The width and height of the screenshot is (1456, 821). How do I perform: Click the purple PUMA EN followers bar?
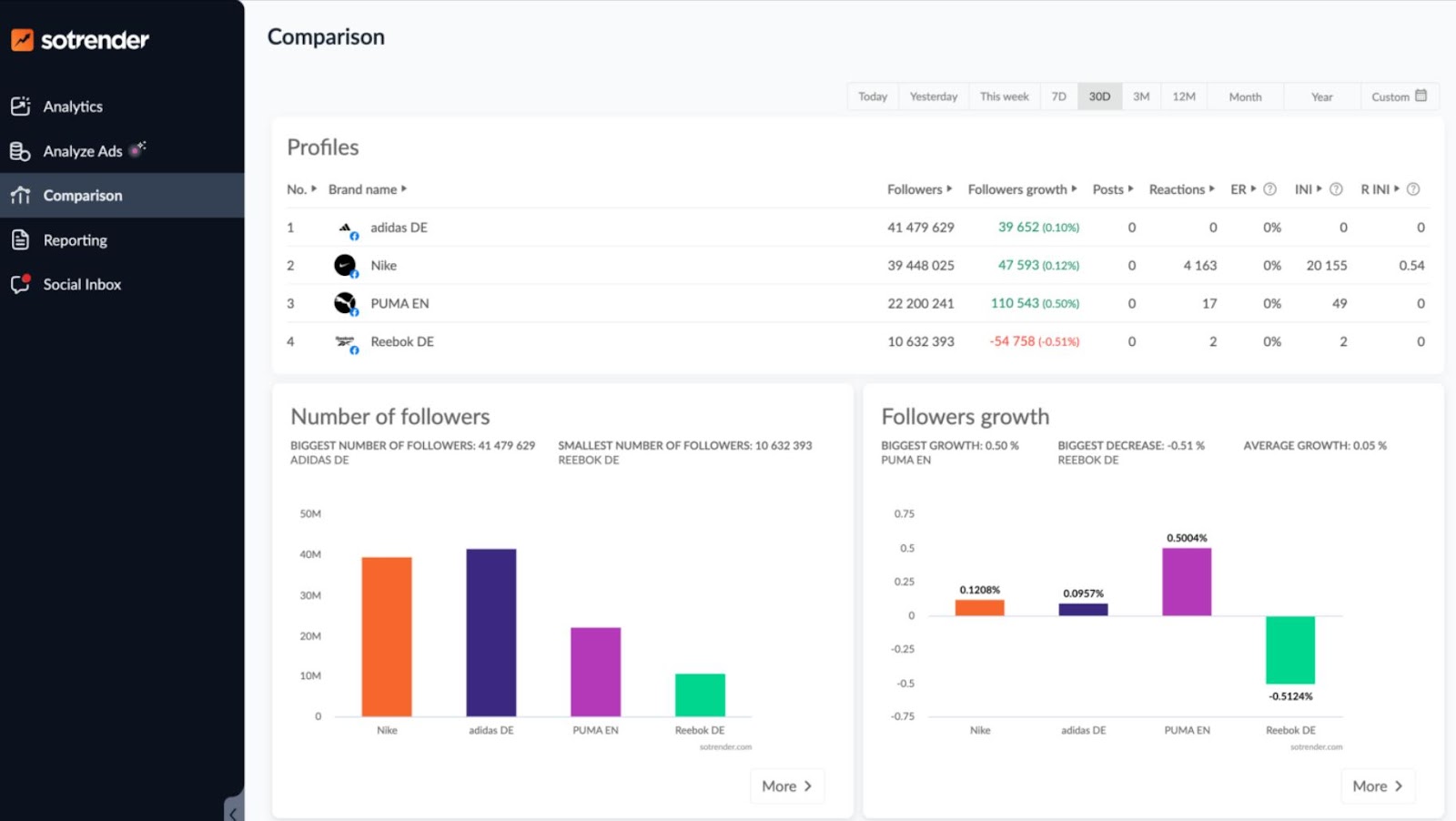point(595,672)
